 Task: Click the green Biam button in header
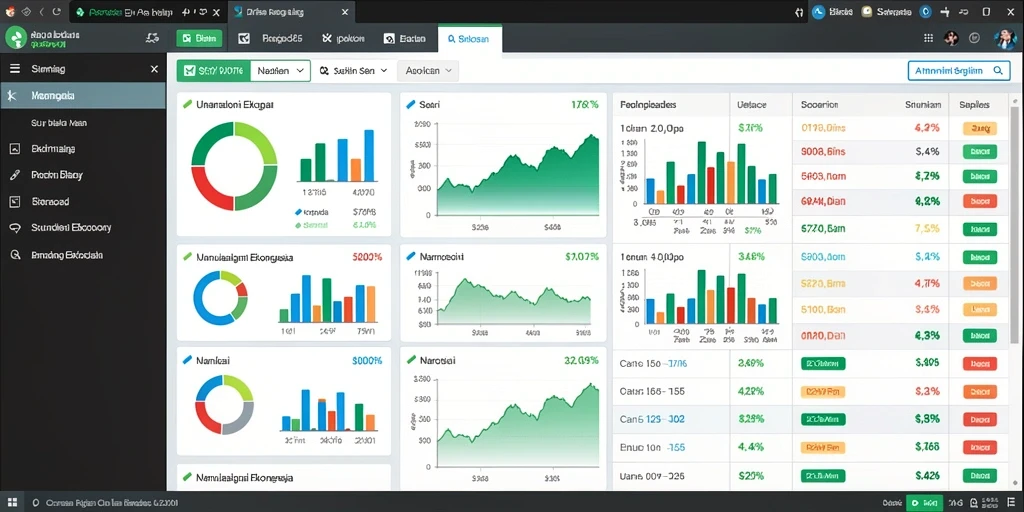[x=199, y=39]
